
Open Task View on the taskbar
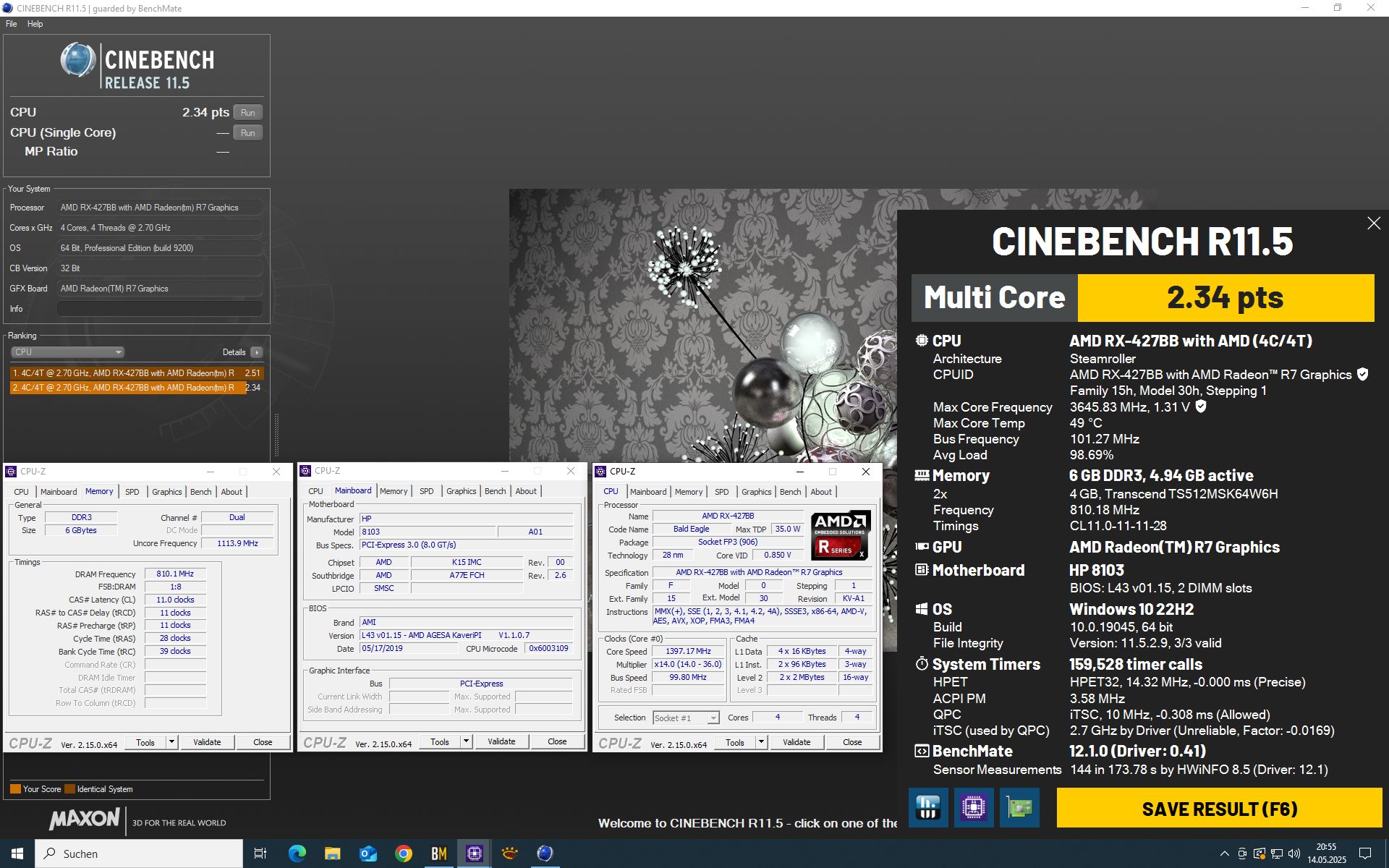point(260,854)
